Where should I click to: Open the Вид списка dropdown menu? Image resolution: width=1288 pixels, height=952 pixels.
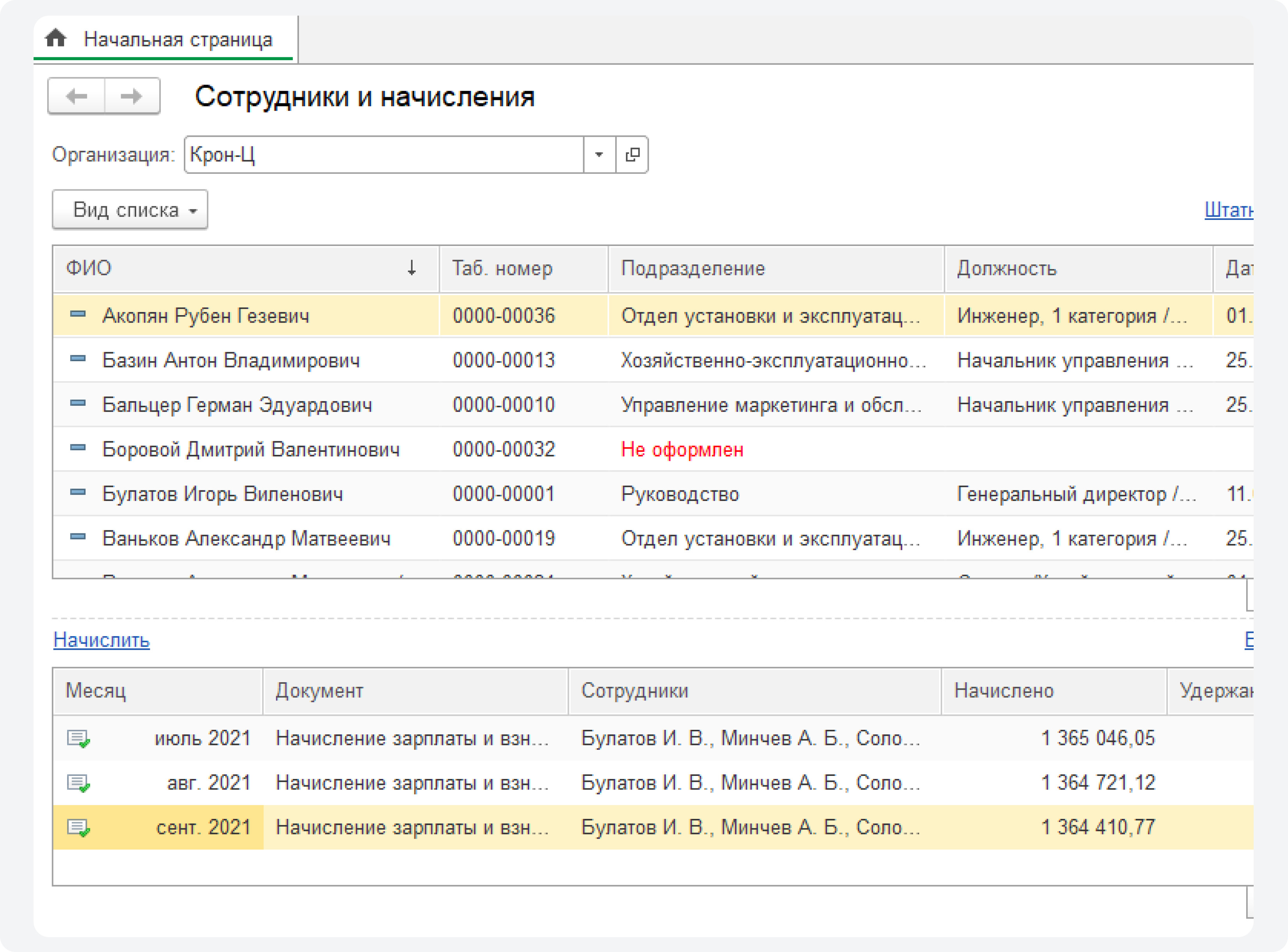[130, 210]
